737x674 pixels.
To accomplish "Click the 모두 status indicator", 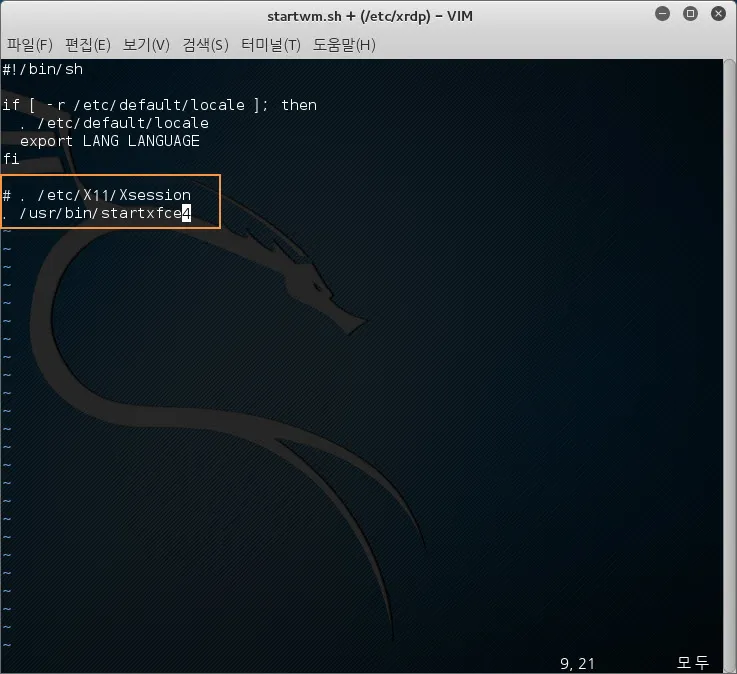I will 692,663.
